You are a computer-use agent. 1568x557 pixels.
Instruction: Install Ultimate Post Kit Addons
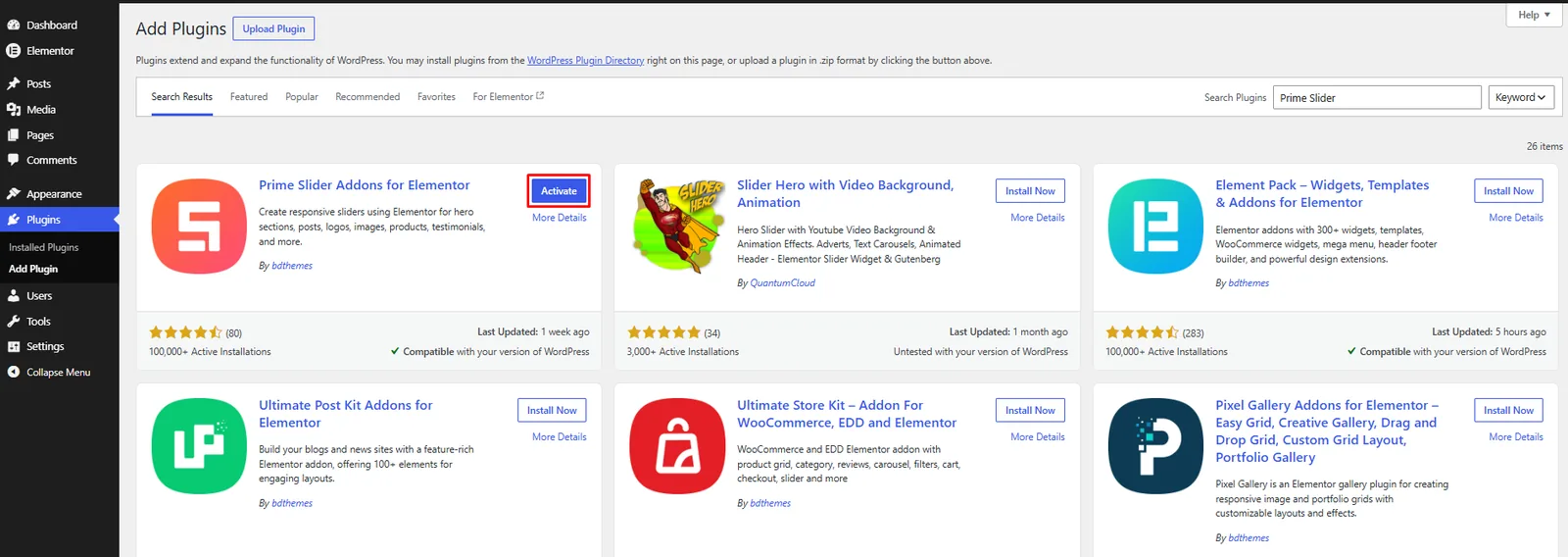pos(552,411)
